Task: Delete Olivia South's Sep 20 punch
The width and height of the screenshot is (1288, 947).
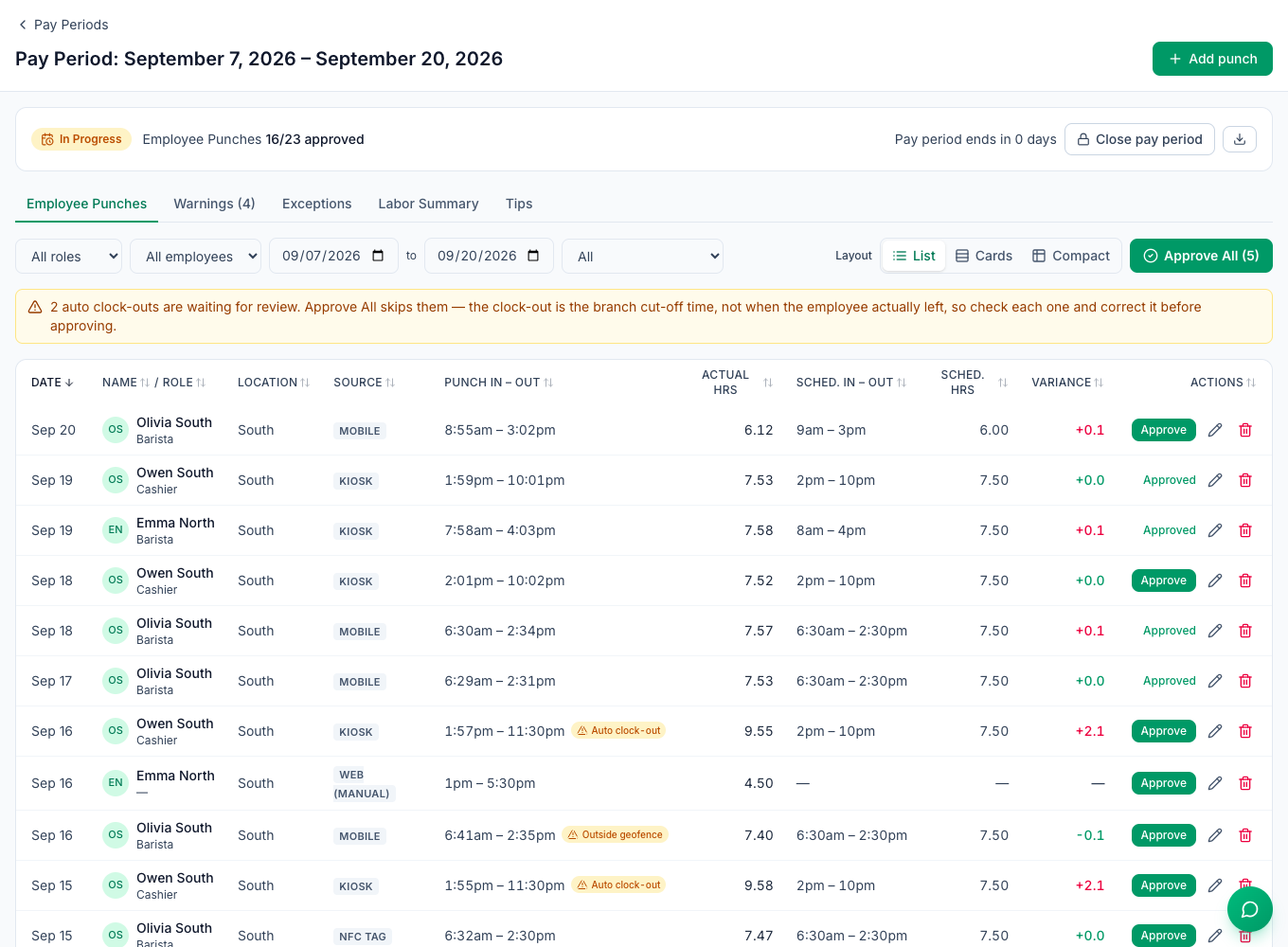Action: pos(1245,430)
